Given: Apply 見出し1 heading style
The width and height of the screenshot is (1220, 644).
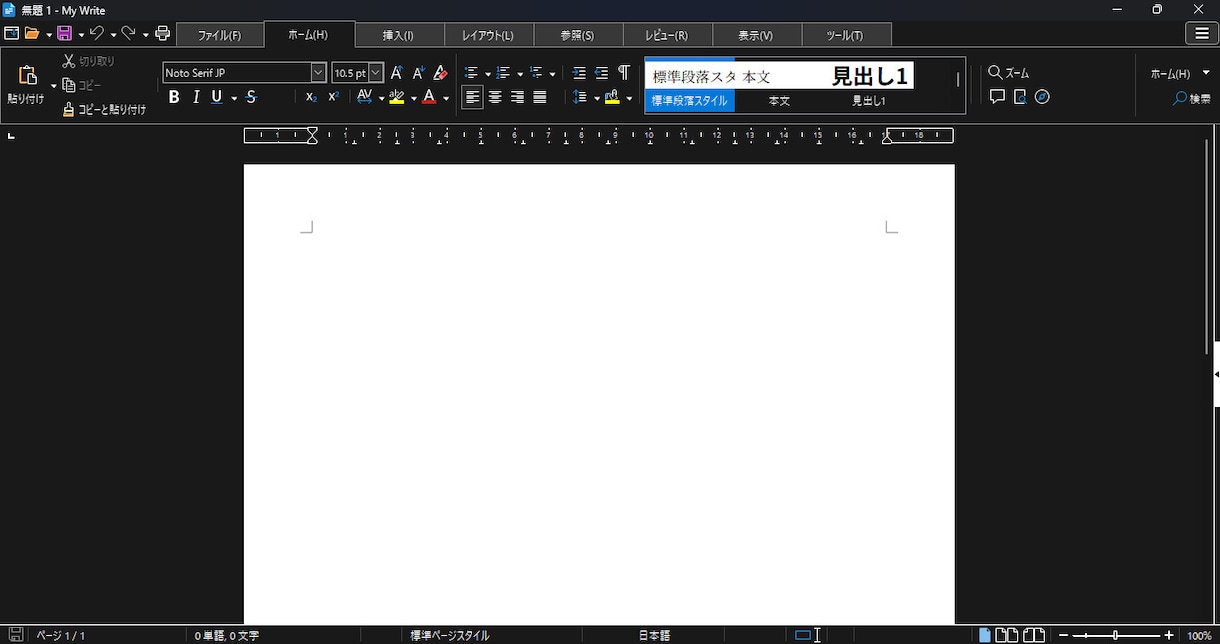Looking at the screenshot, I should (869, 86).
